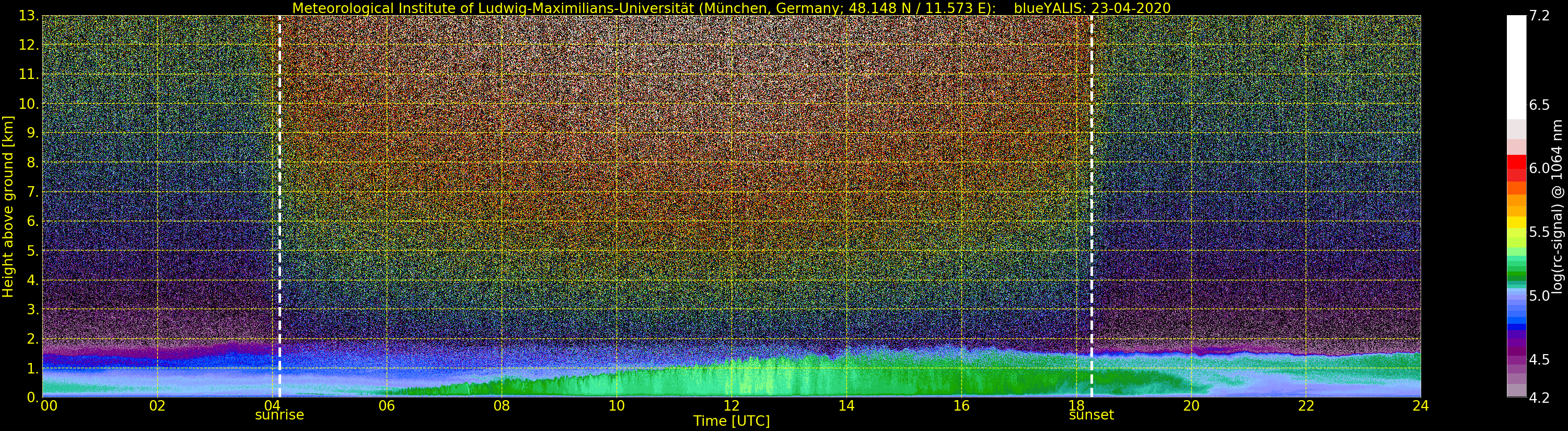The image size is (1568, 431).
Task: Click the colorbar value 5.0
Action: pyautogui.click(x=1539, y=296)
